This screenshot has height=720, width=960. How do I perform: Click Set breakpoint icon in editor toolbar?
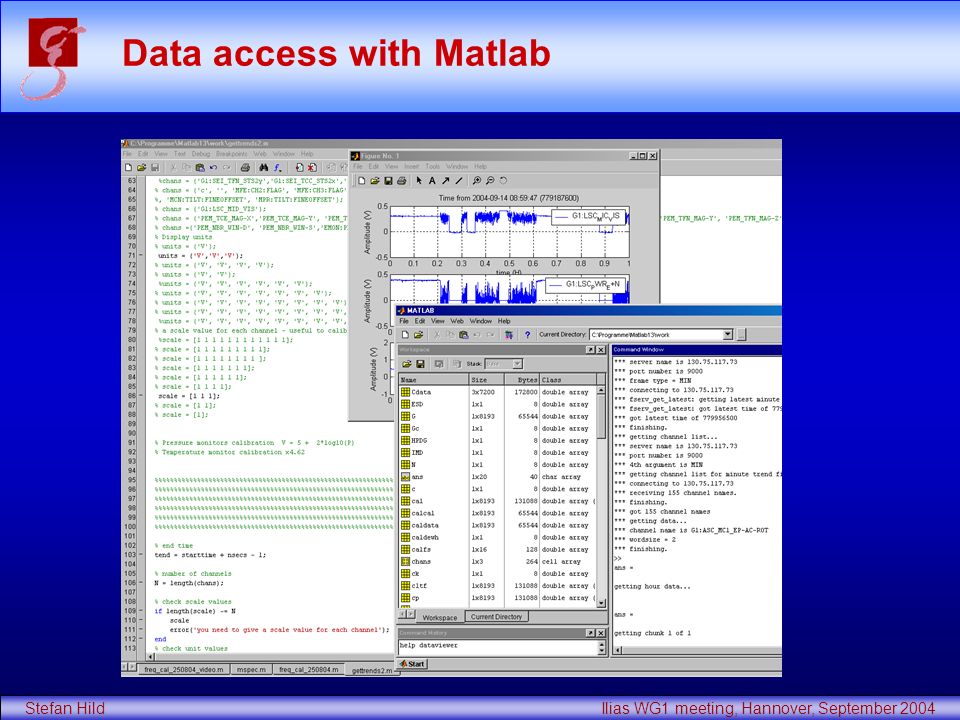[x=299, y=167]
